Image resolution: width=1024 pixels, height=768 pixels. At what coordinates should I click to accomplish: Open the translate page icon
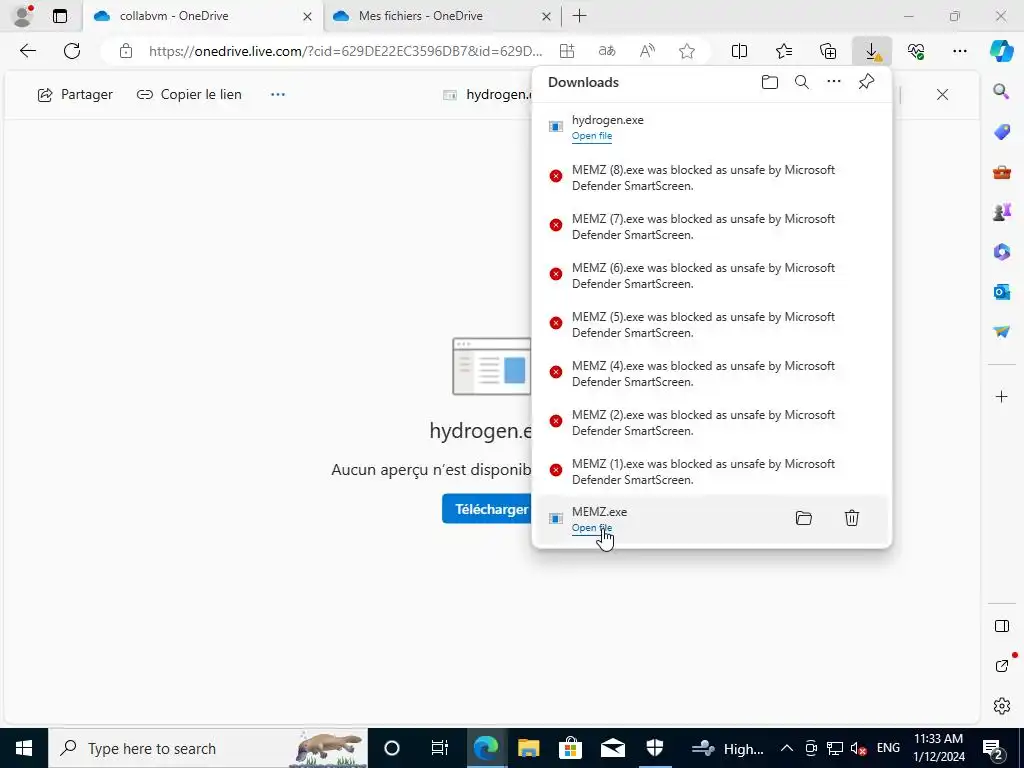click(607, 51)
